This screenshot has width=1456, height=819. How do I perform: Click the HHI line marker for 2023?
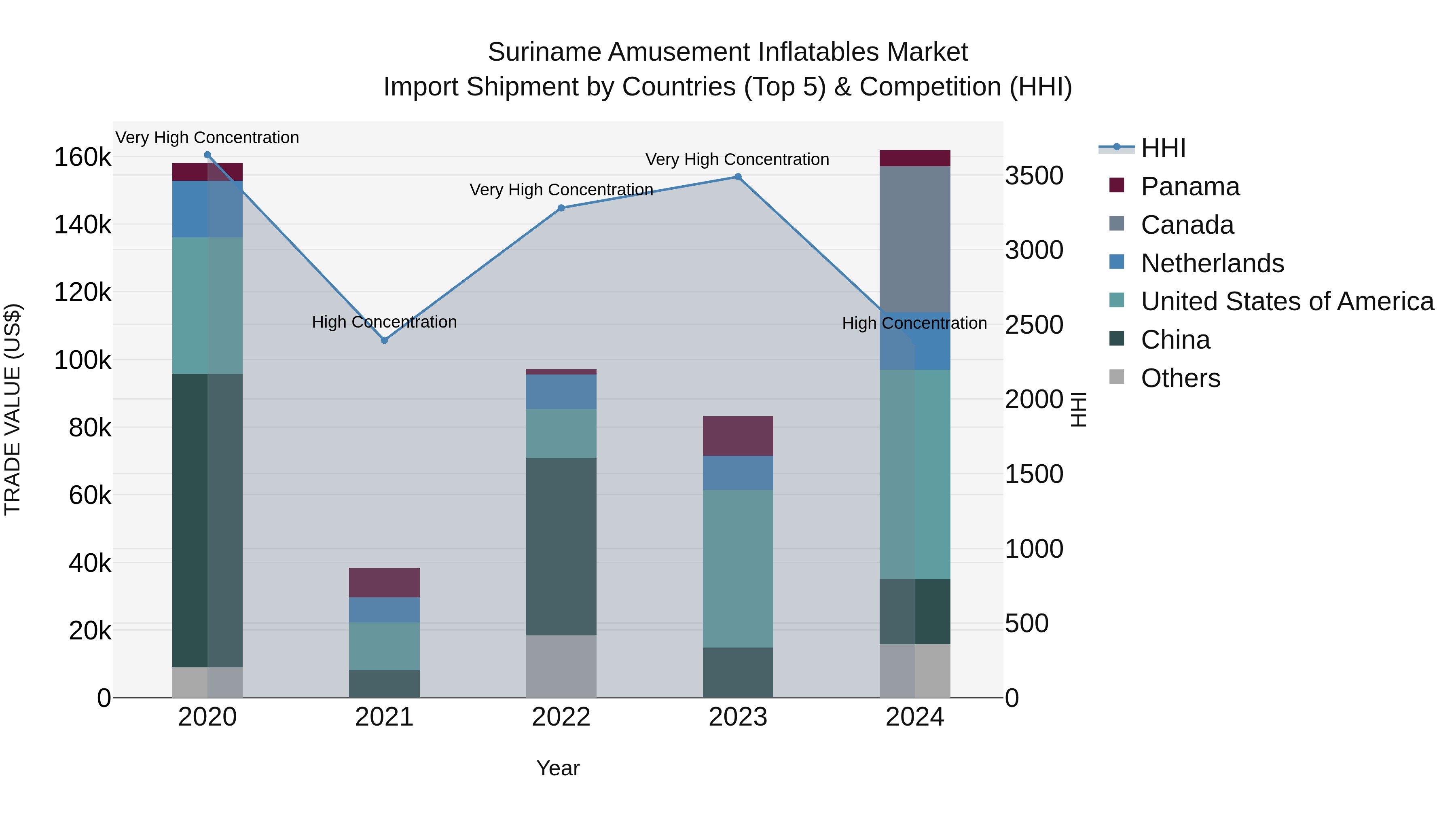(738, 177)
